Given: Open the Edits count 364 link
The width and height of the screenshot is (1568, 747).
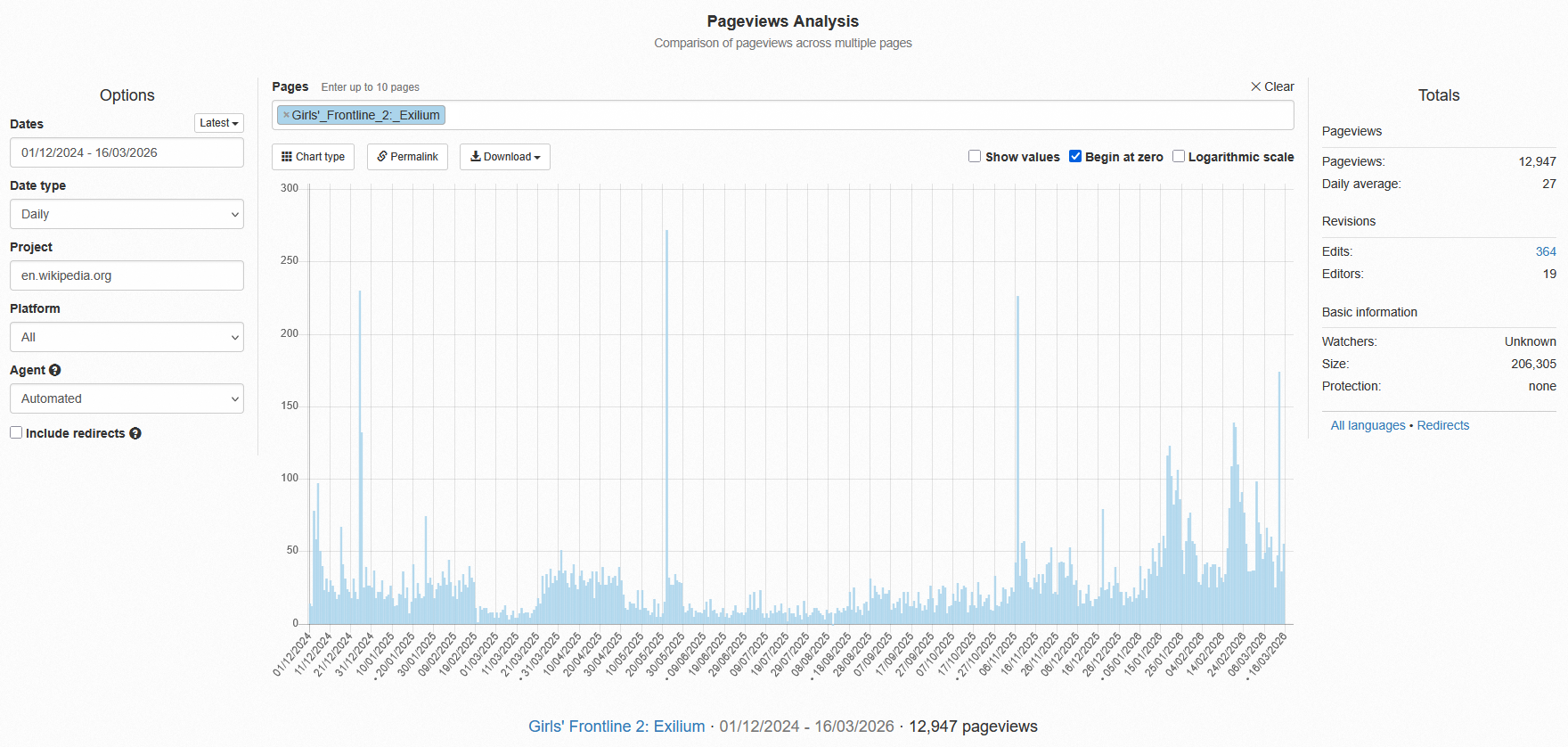Looking at the screenshot, I should coord(1546,251).
